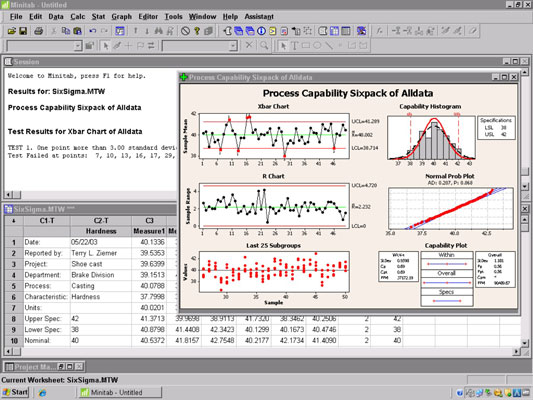
Task: Click worksheet vertical scrollbar down arrow
Action: pyautogui.click(x=525, y=343)
